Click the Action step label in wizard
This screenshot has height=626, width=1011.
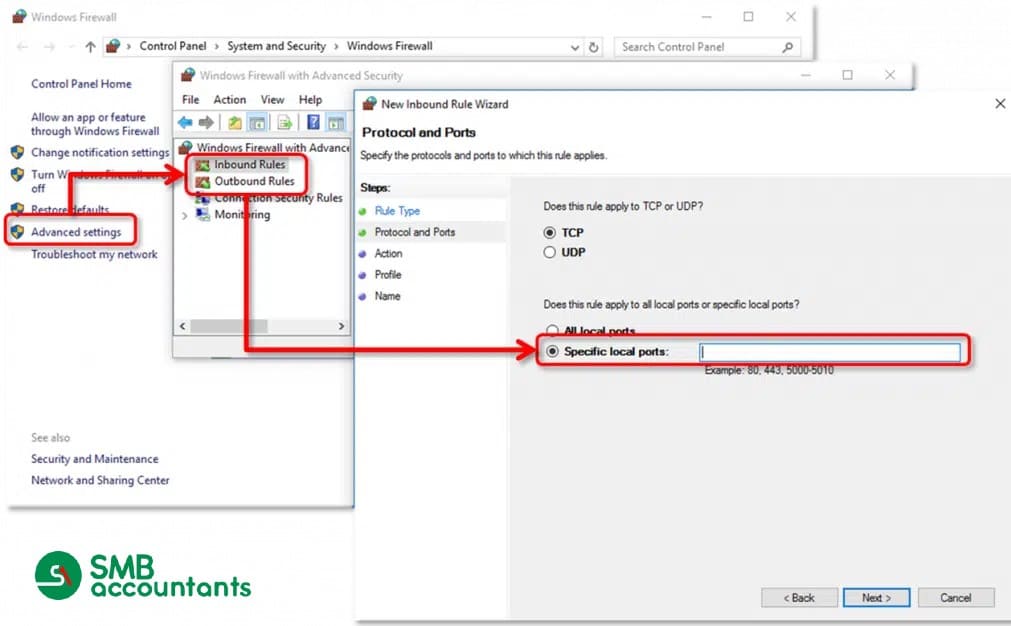point(388,254)
